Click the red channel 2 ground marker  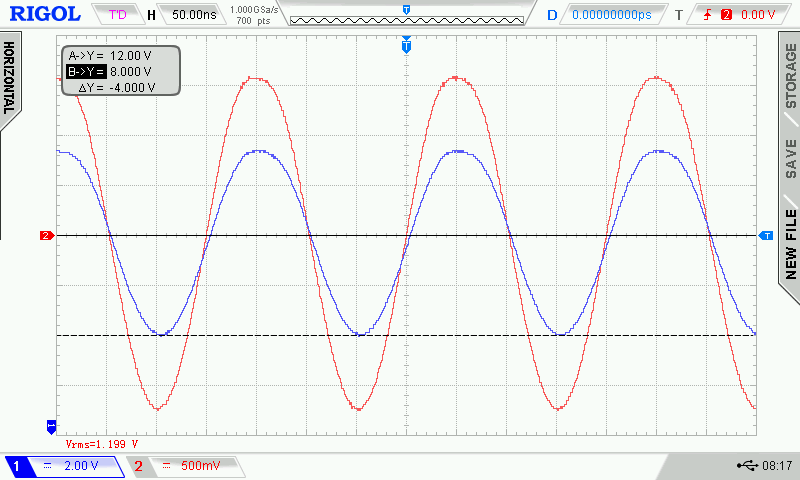coord(47,235)
